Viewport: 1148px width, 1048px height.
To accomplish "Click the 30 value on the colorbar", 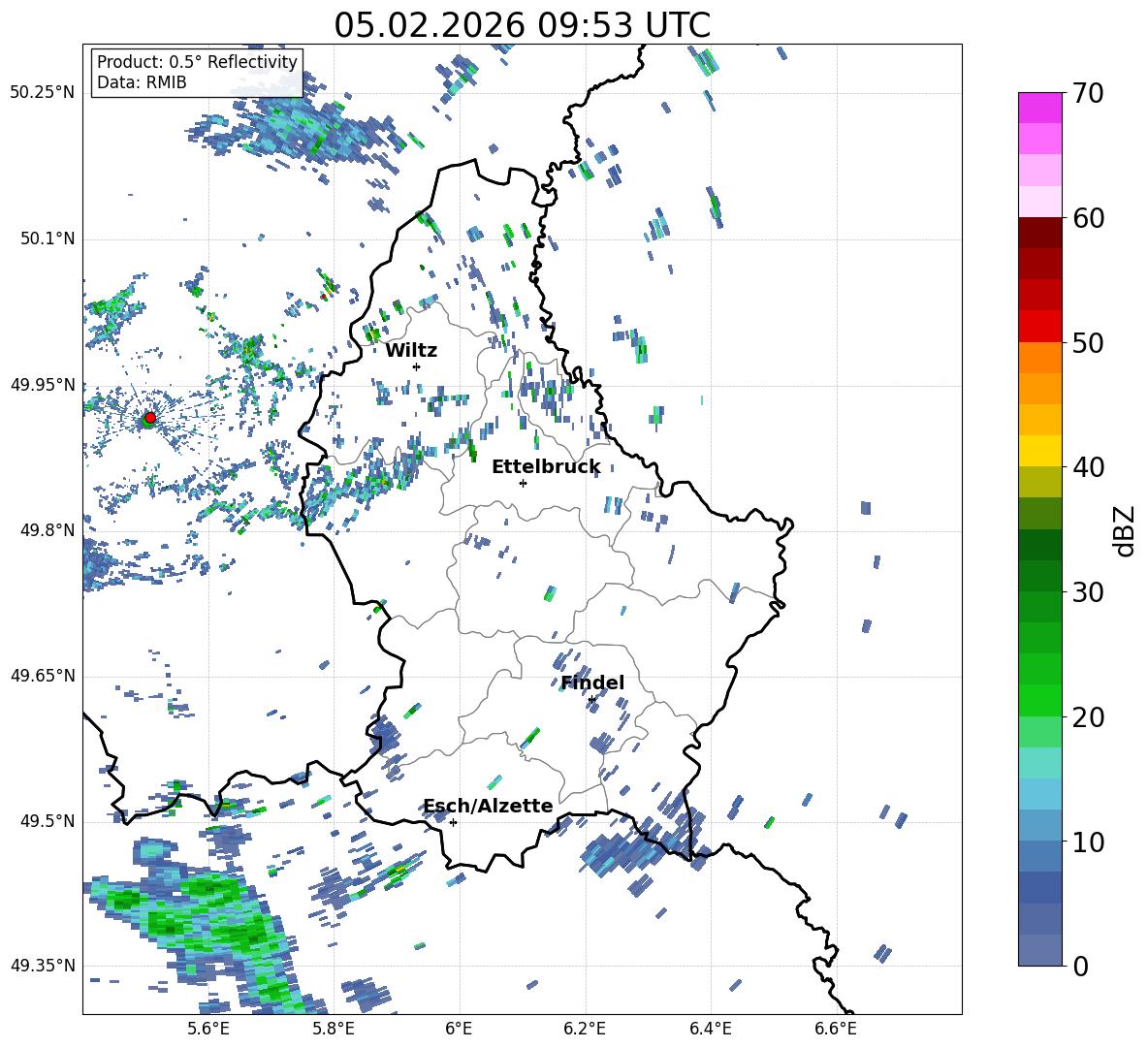I will point(1087,592).
